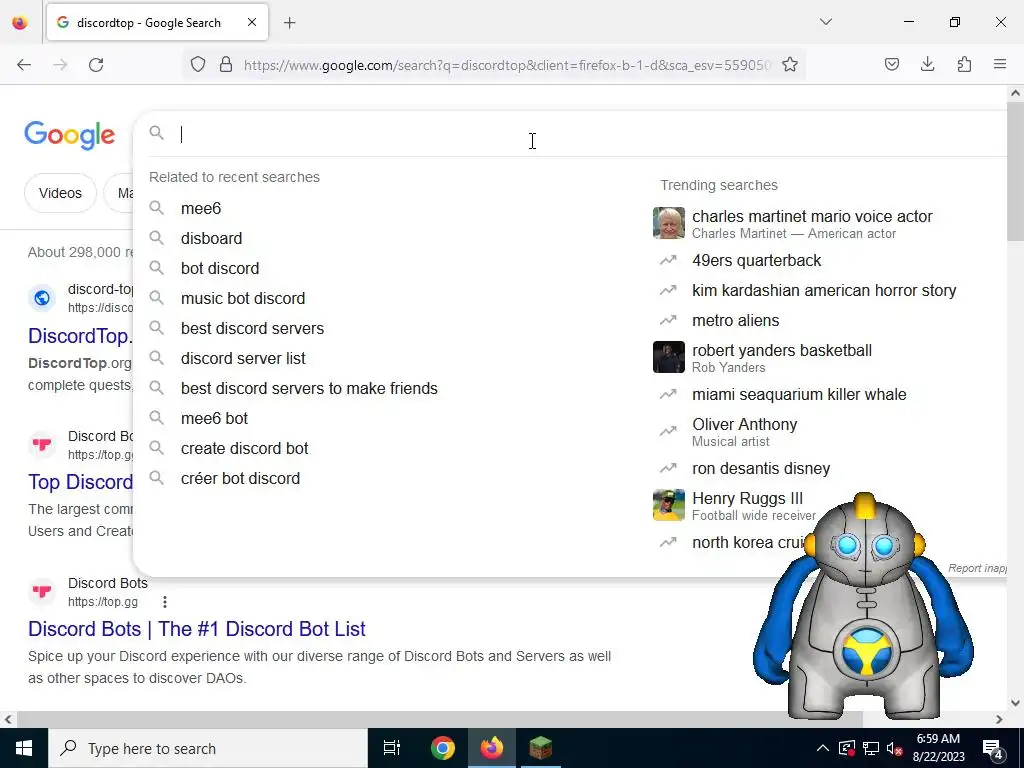Open Windows Start menu
Viewport: 1024px width, 768px height.
24,748
